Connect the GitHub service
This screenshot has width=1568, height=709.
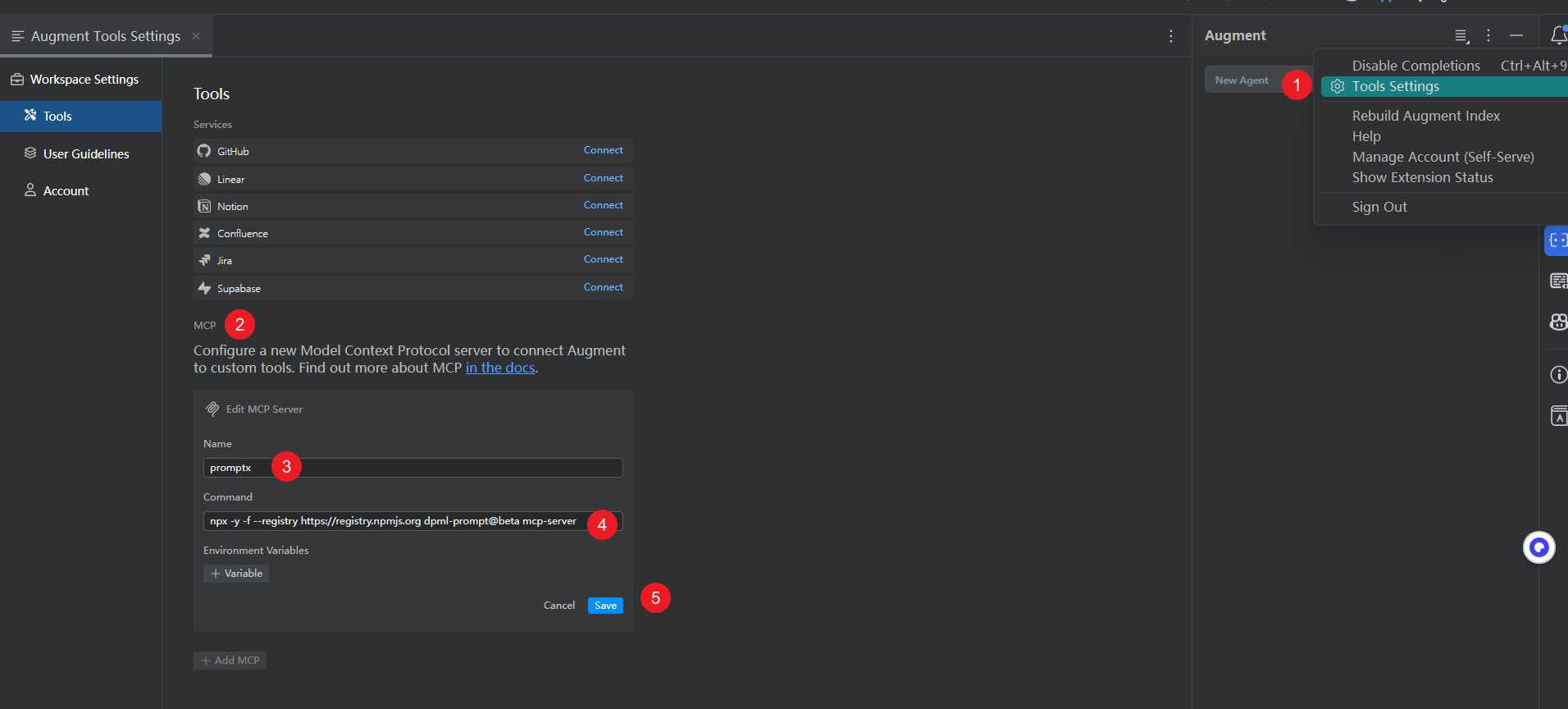coord(603,150)
